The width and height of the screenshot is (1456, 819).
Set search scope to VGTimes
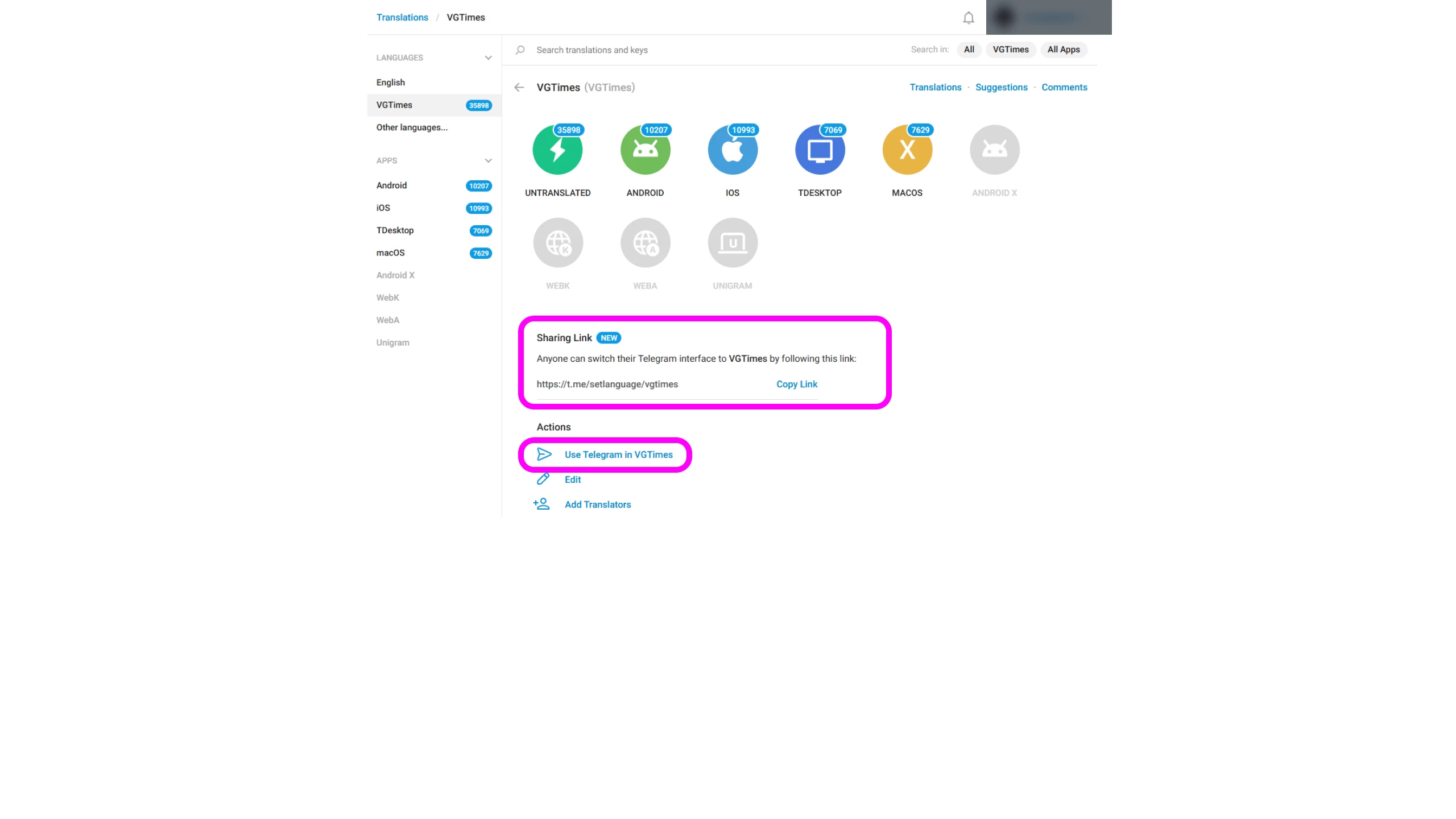[x=1010, y=49]
